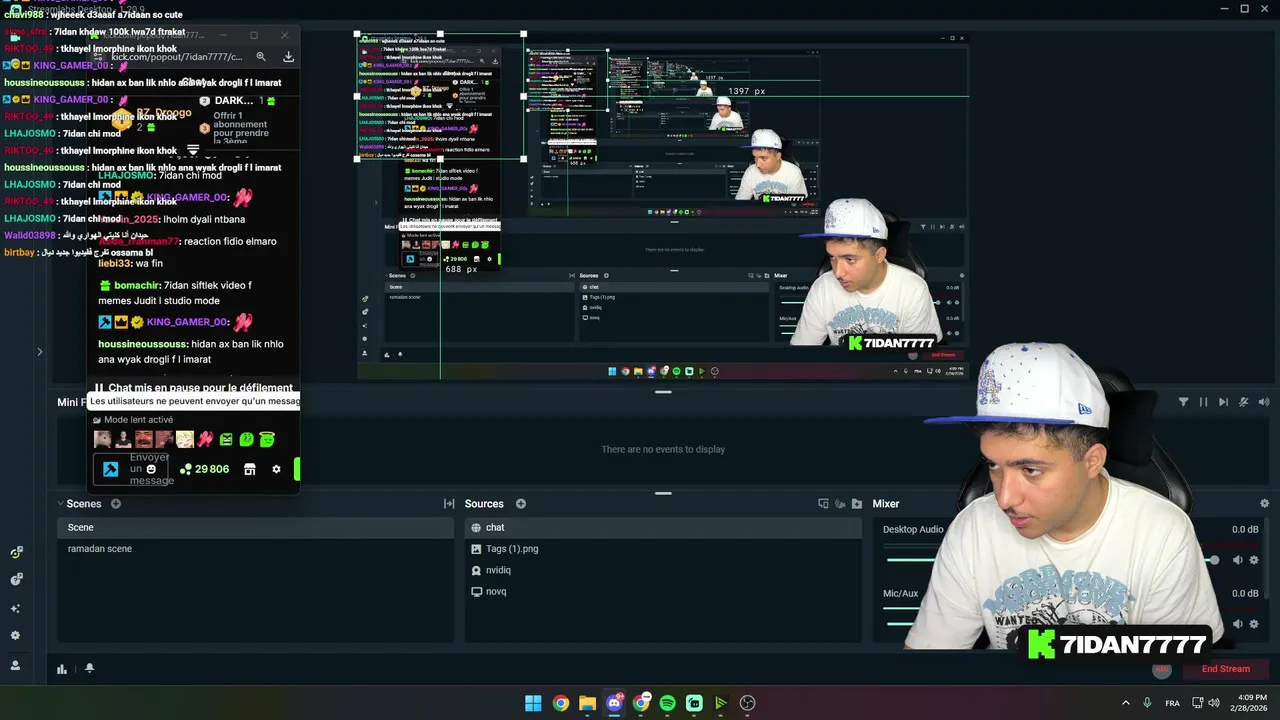1280x720 pixels.
Task: Zoom the kick.com popout window page
Action: [261, 57]
